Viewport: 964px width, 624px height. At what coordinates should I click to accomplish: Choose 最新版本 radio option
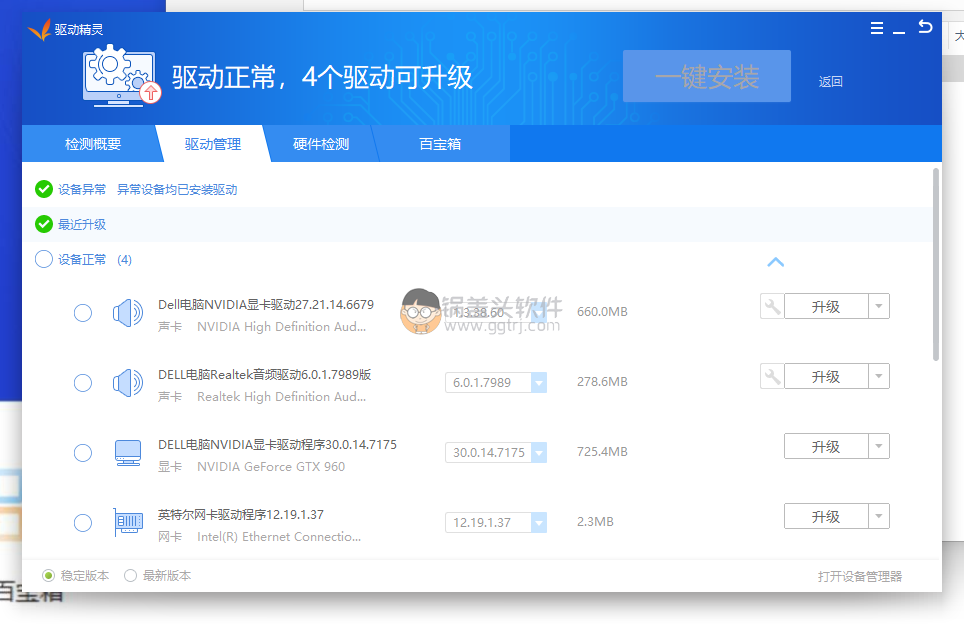coord(130,575)
